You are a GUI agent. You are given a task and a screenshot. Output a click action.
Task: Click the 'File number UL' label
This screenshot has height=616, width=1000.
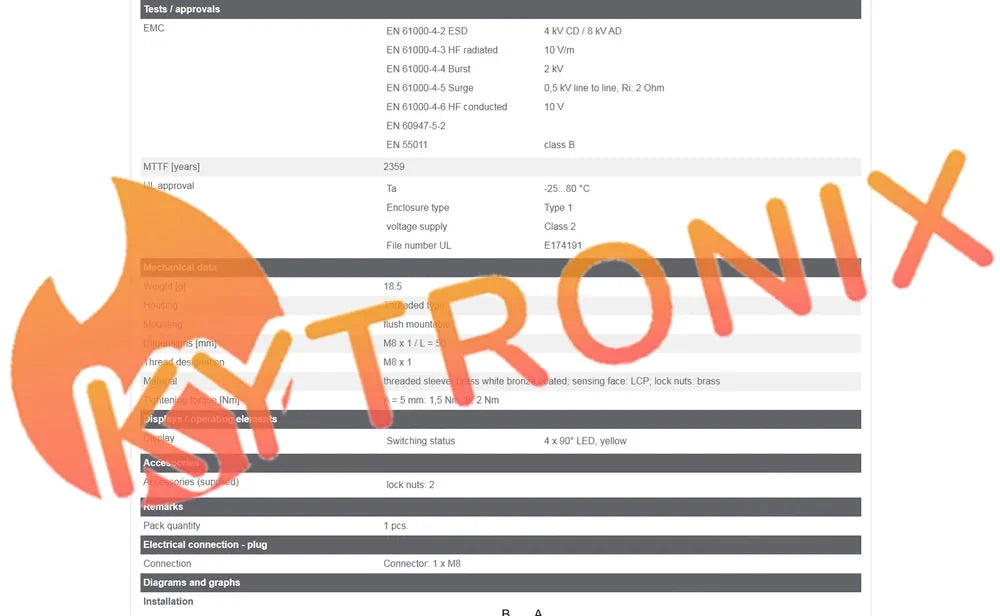418,246
